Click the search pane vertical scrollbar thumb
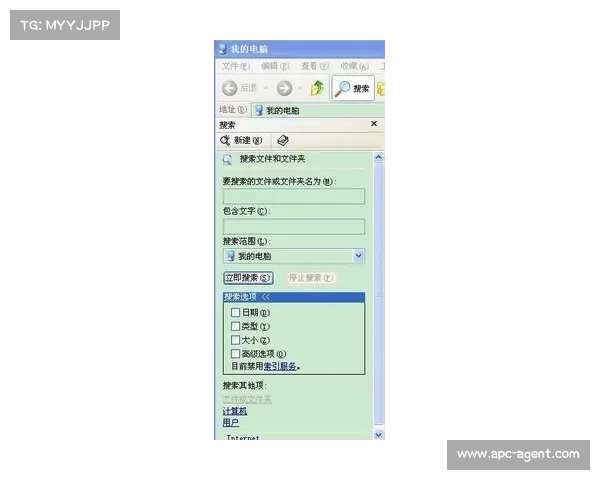Viewport: 600px width, 480px height. coord(378,294)
